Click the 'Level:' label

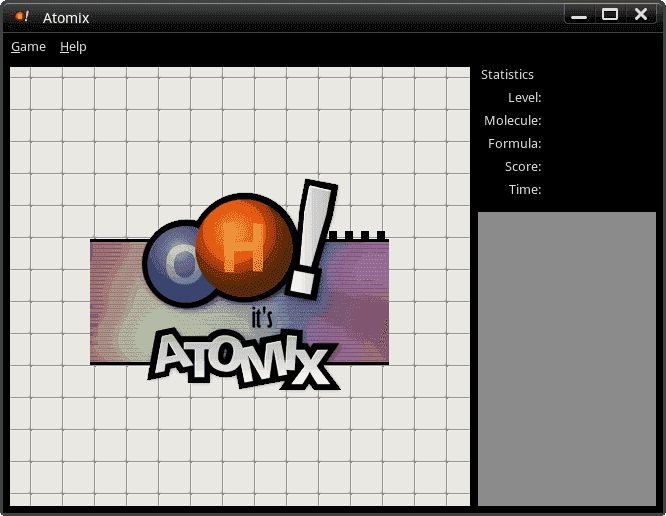pos(525,98)
